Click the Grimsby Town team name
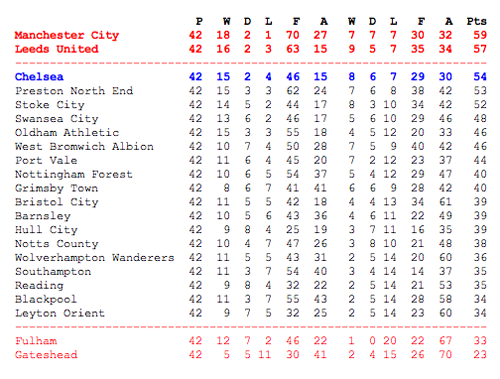Image resolution: width=500 pixels, height=379 pixels. coord(57,188)
